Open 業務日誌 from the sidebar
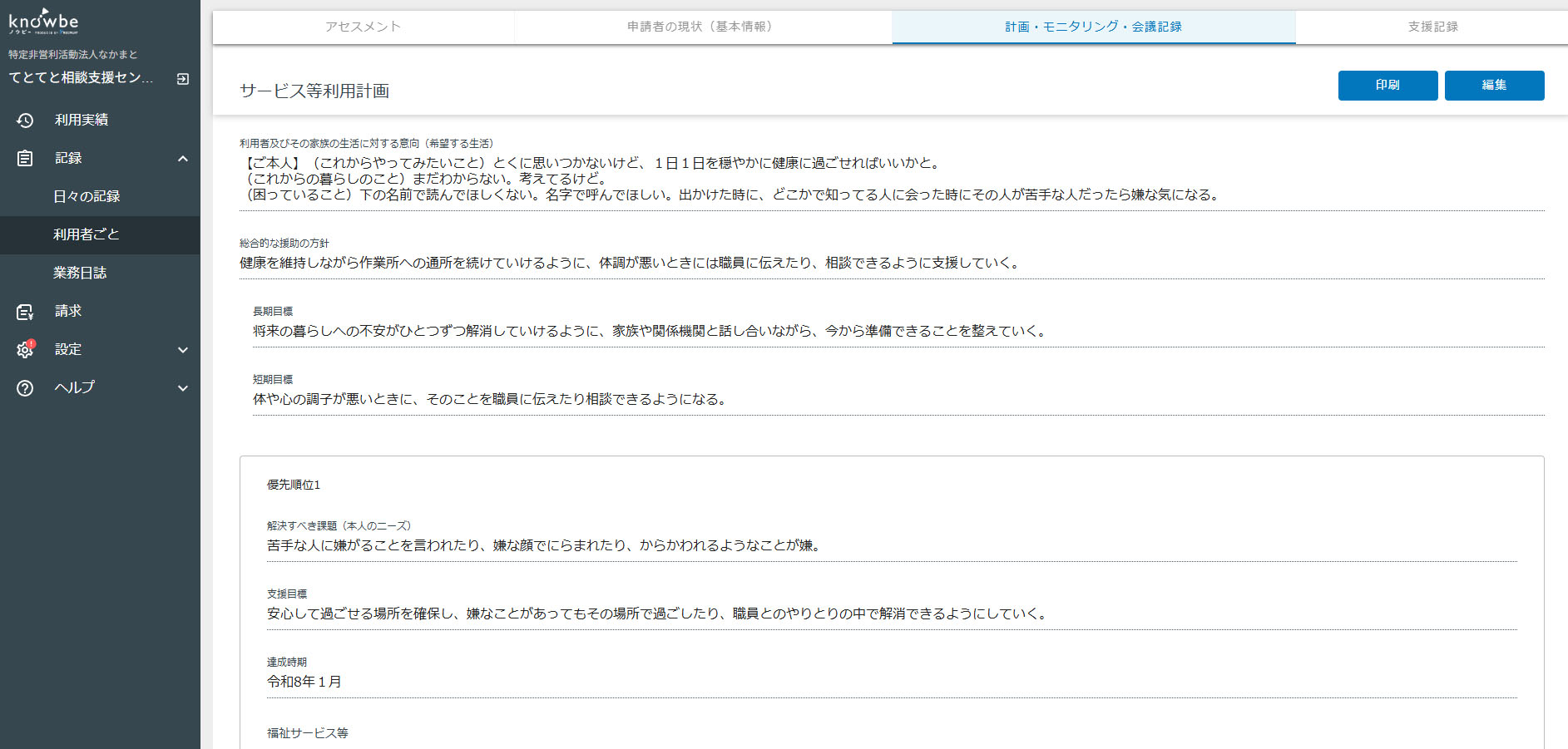1568x749 pixels. coord(80,273)
